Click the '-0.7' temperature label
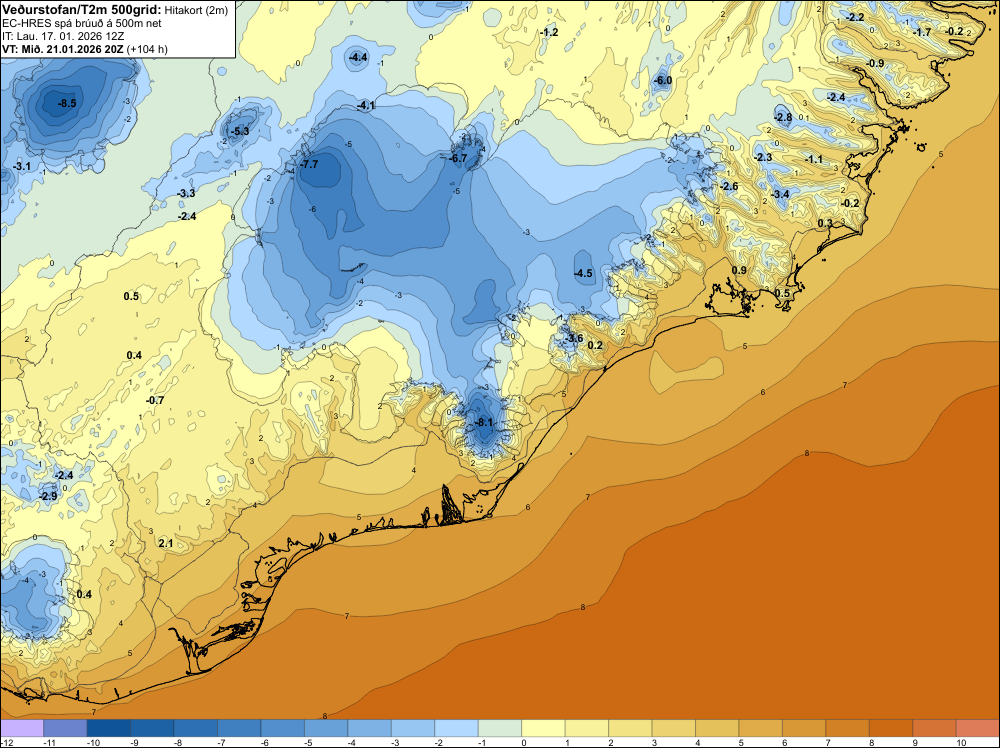 click(x=155, y=400)
